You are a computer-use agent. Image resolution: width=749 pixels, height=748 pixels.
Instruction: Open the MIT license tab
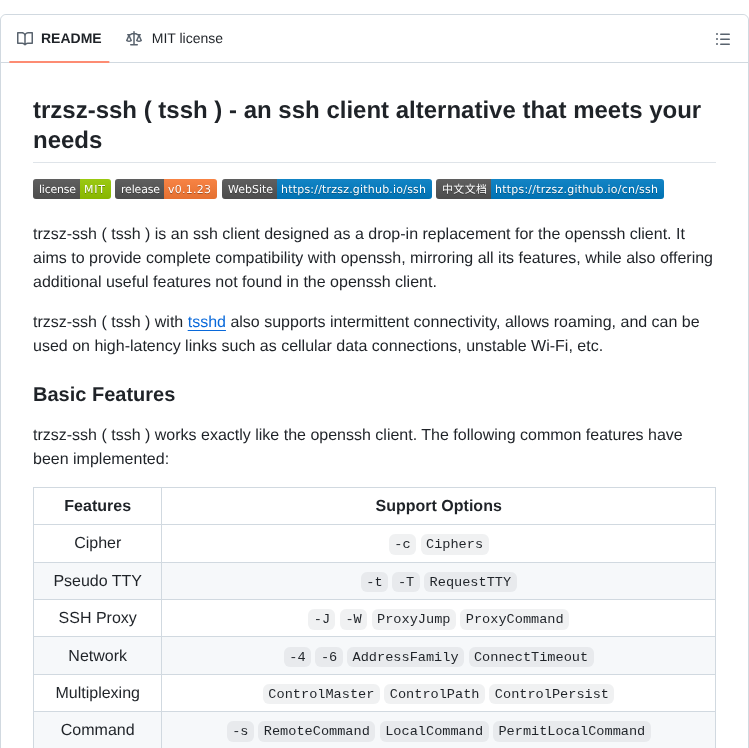[x=186, y=39]
